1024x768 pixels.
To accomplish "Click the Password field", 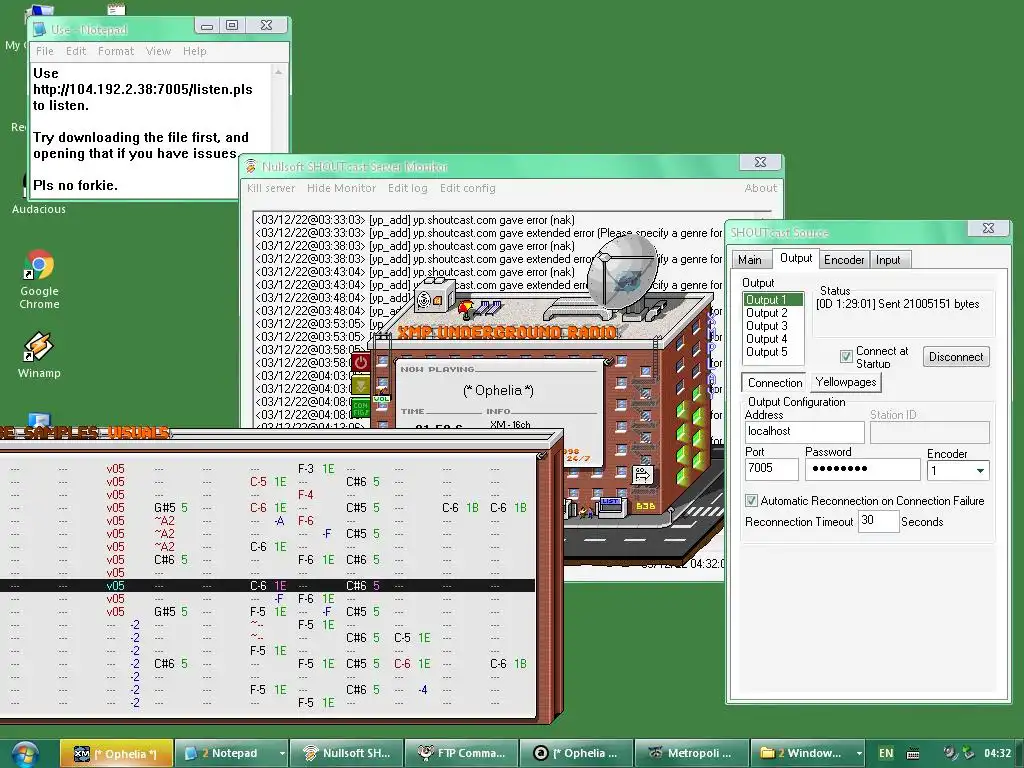I will click(863, 469).
